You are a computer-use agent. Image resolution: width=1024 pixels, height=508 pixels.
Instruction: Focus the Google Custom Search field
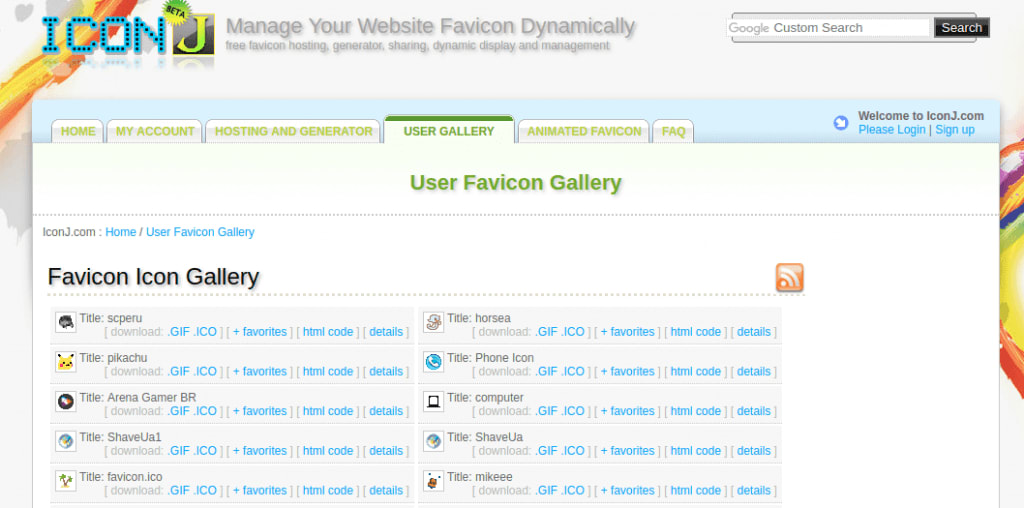pyautogui.click(x=828, y=27)
